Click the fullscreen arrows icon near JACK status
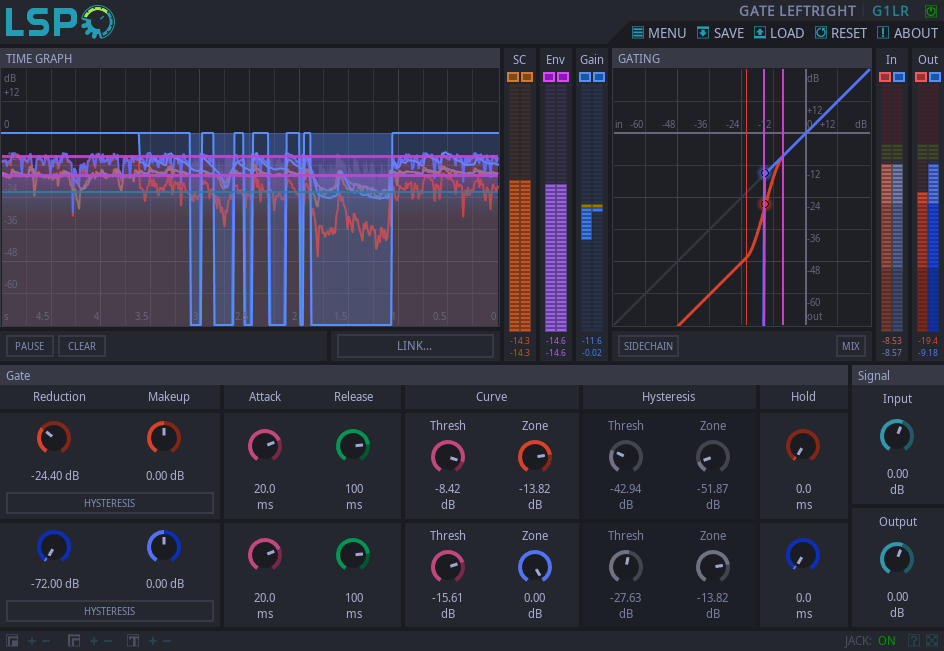 931,640
